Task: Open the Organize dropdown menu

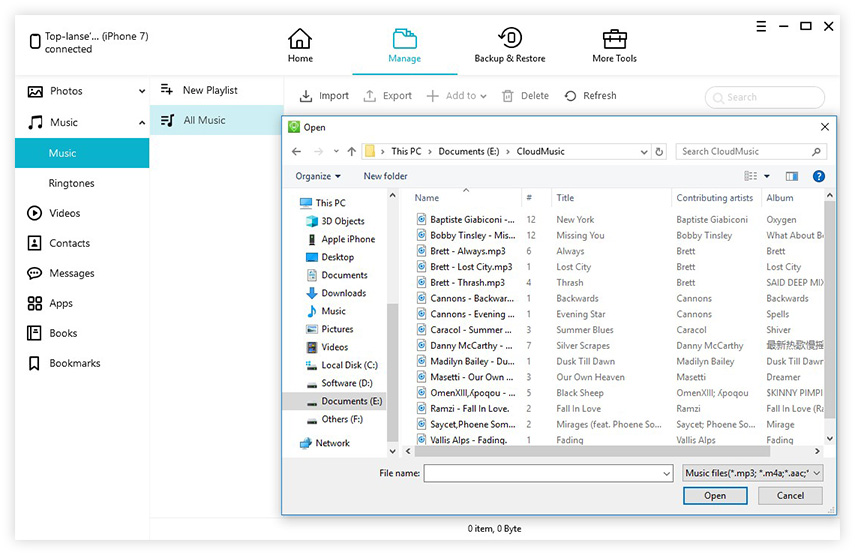Action: click(x=318, y=176)
